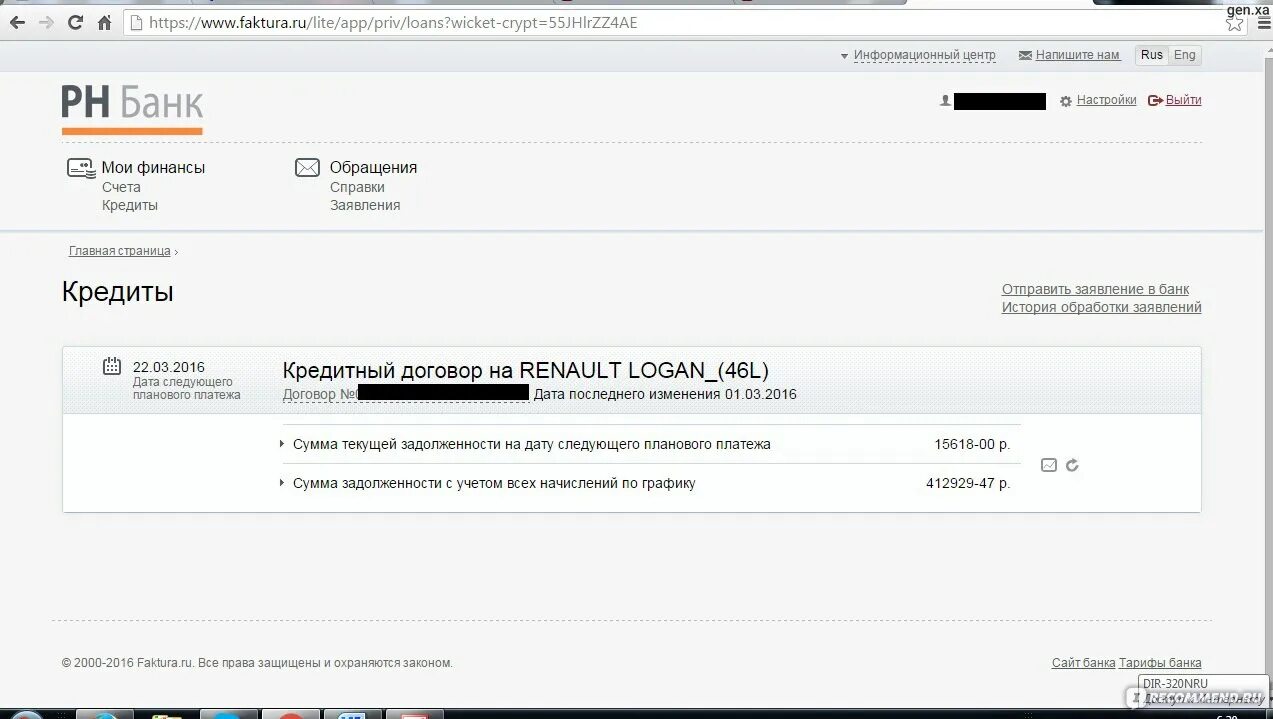Open the Тарифы банка footer link
Viewport: 1273px width, 719px height.
point(1160,663)
